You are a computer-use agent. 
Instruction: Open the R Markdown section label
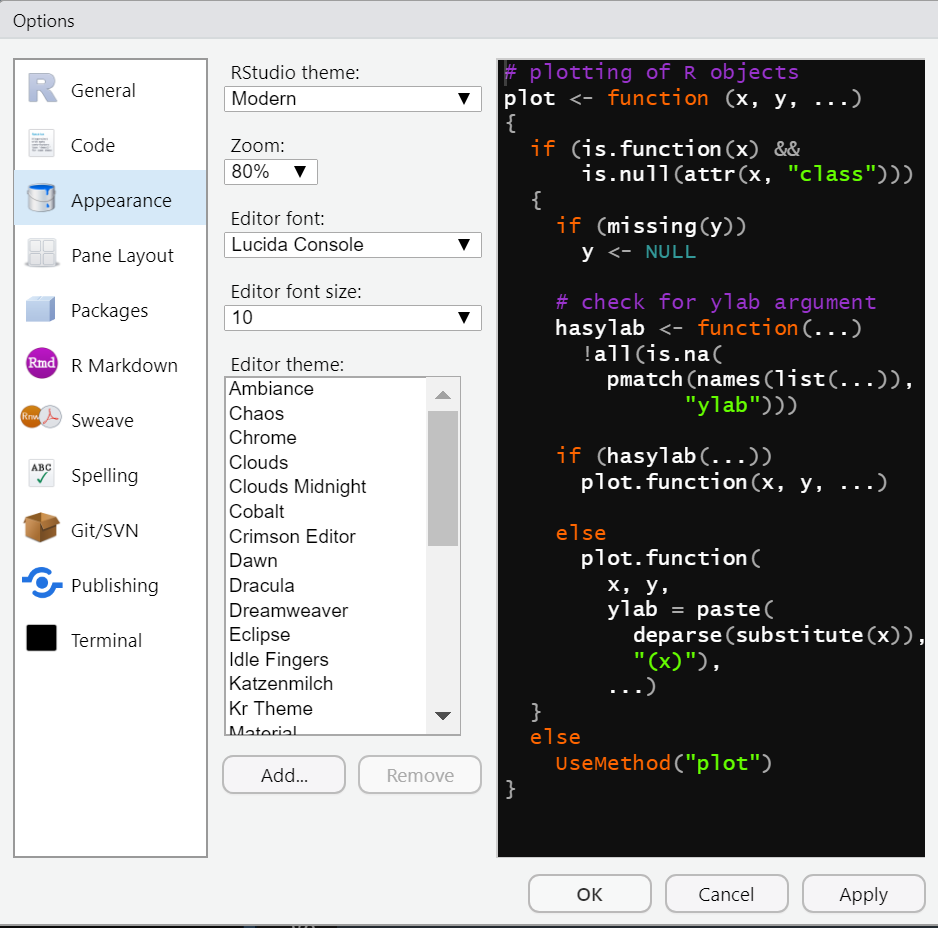pos(124,366)
